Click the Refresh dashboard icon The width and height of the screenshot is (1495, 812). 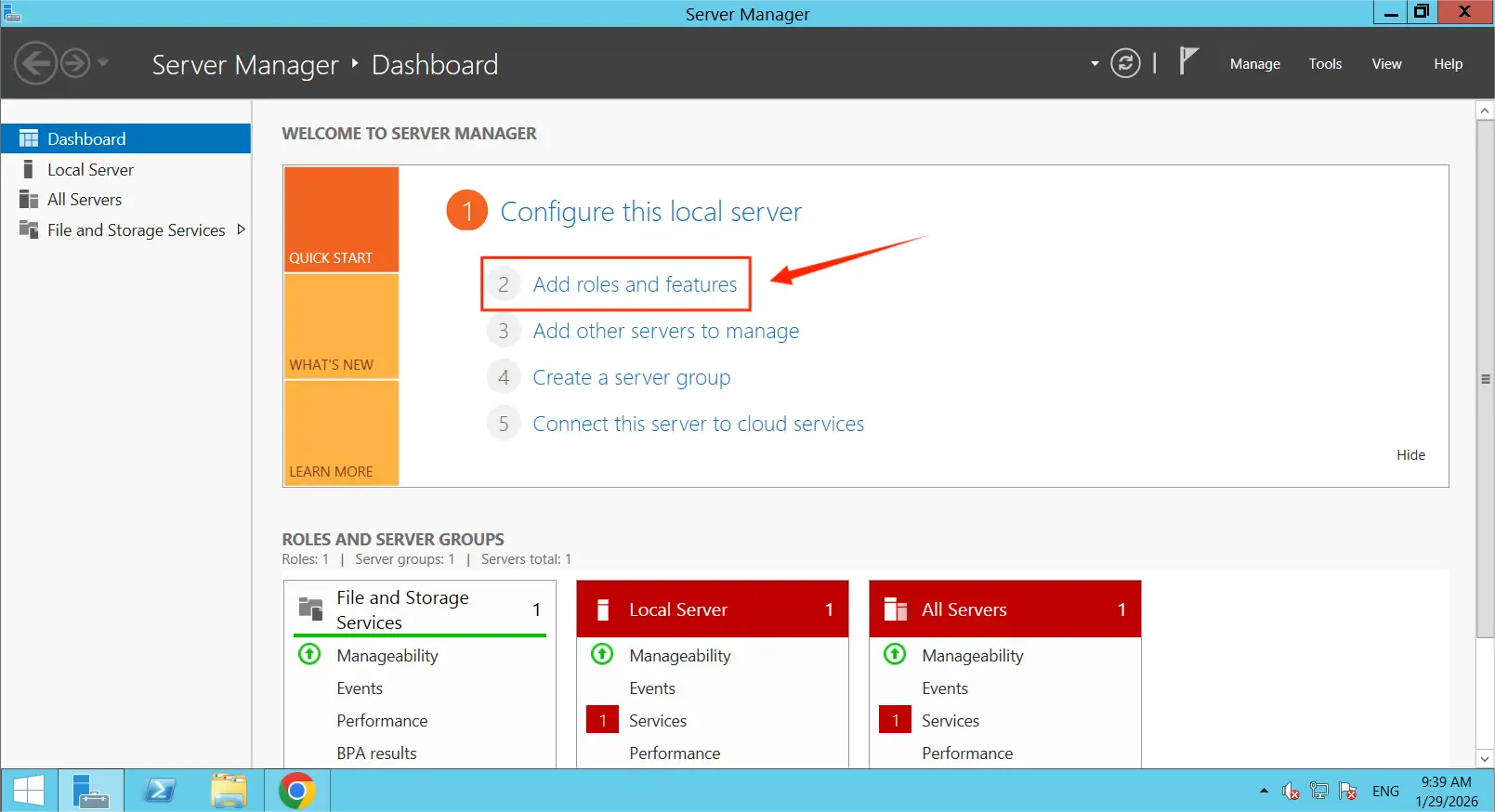[x=1125, y=63]
